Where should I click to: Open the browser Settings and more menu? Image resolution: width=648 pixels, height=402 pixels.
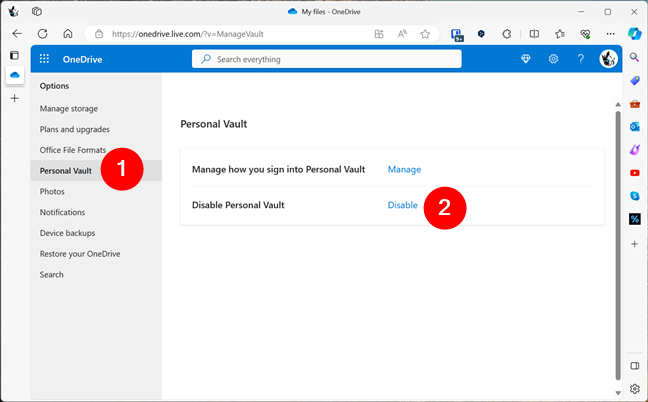coord(610,34)
